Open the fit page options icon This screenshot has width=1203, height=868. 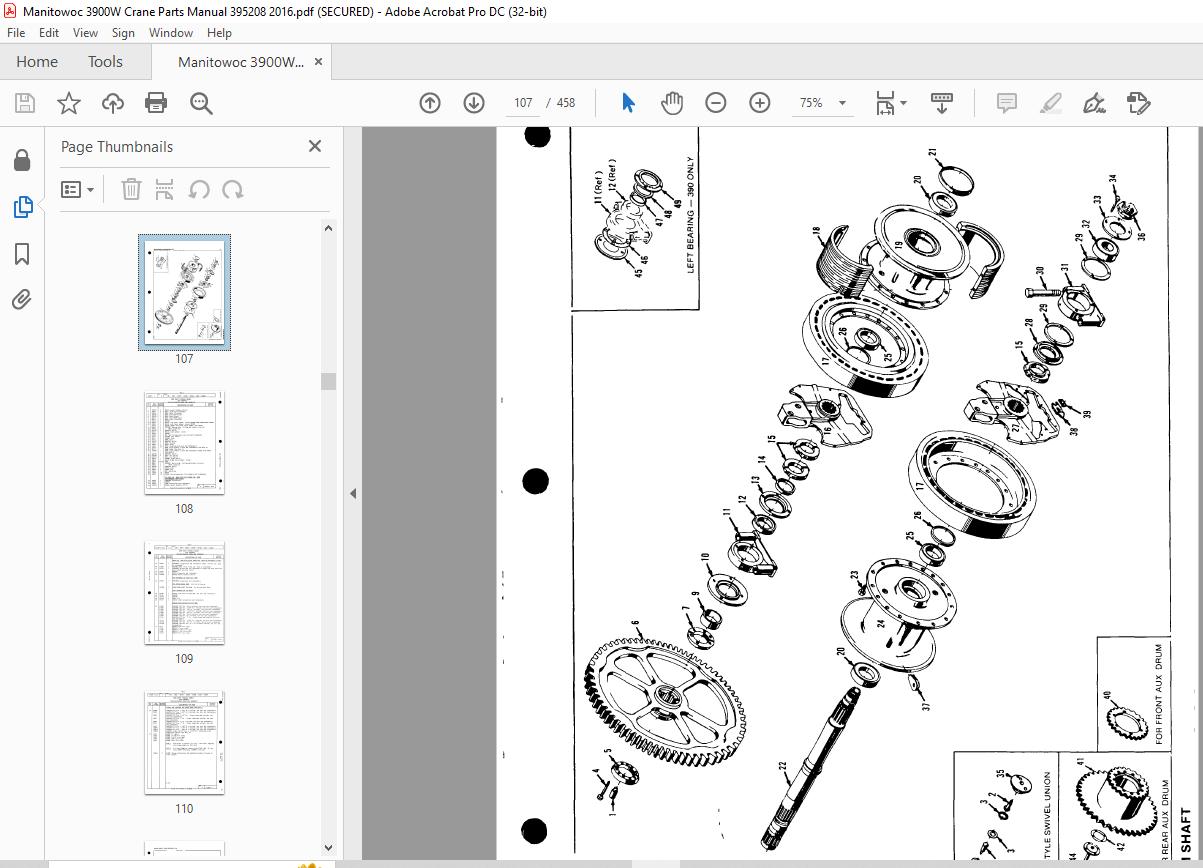(x=885, y=103)
